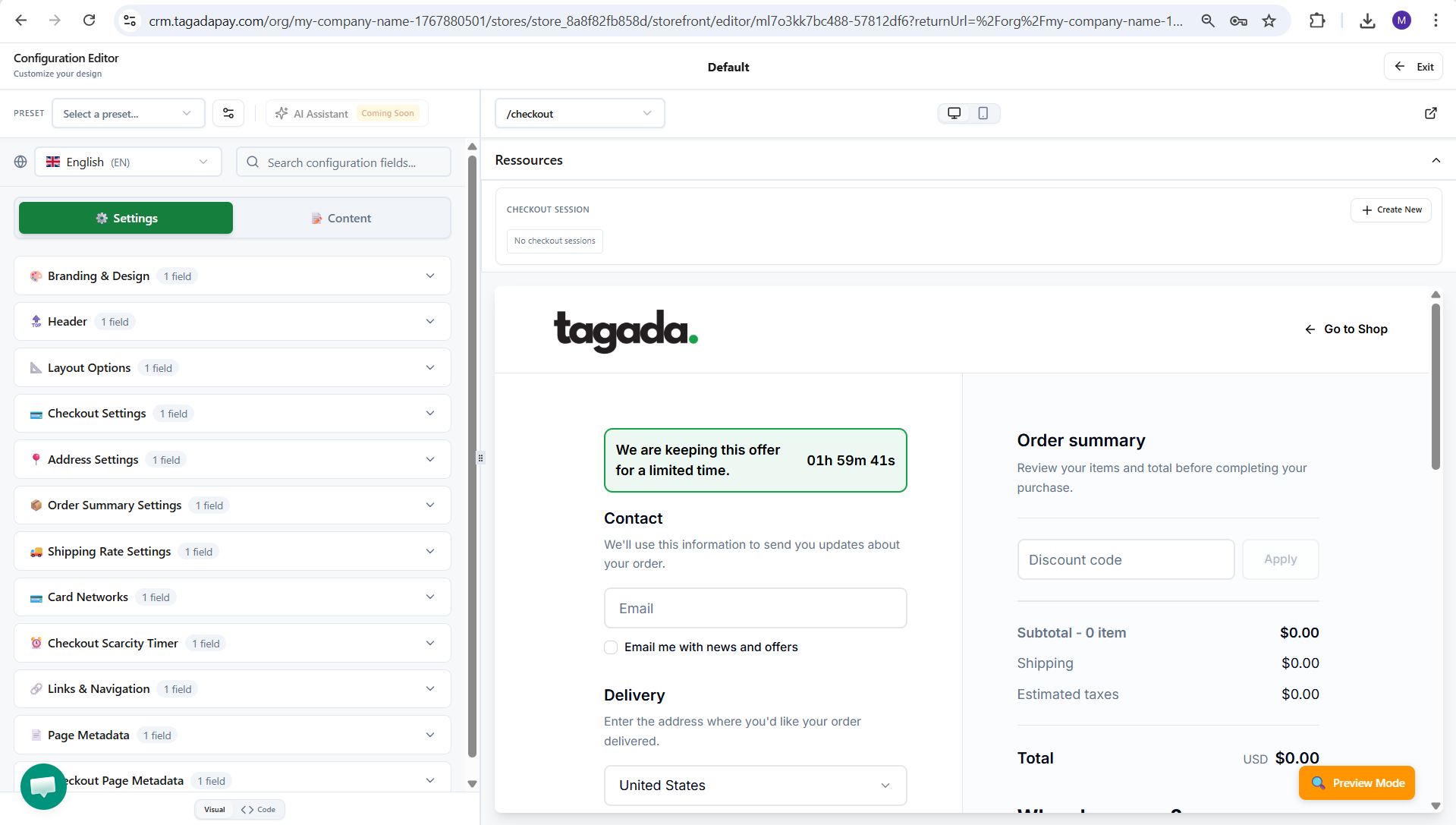Click the preset filter sliders icon
1456x825 pixels.
[228, 114]
